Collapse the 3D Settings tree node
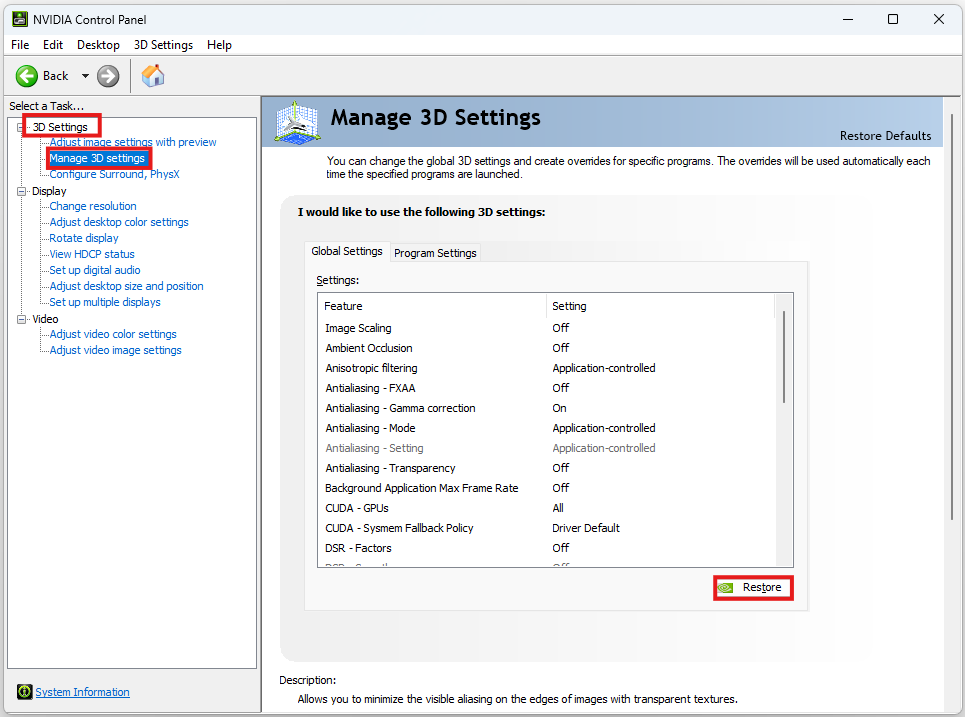The height and width of the screenshot is (717, 965). click(x=20, y=127)
